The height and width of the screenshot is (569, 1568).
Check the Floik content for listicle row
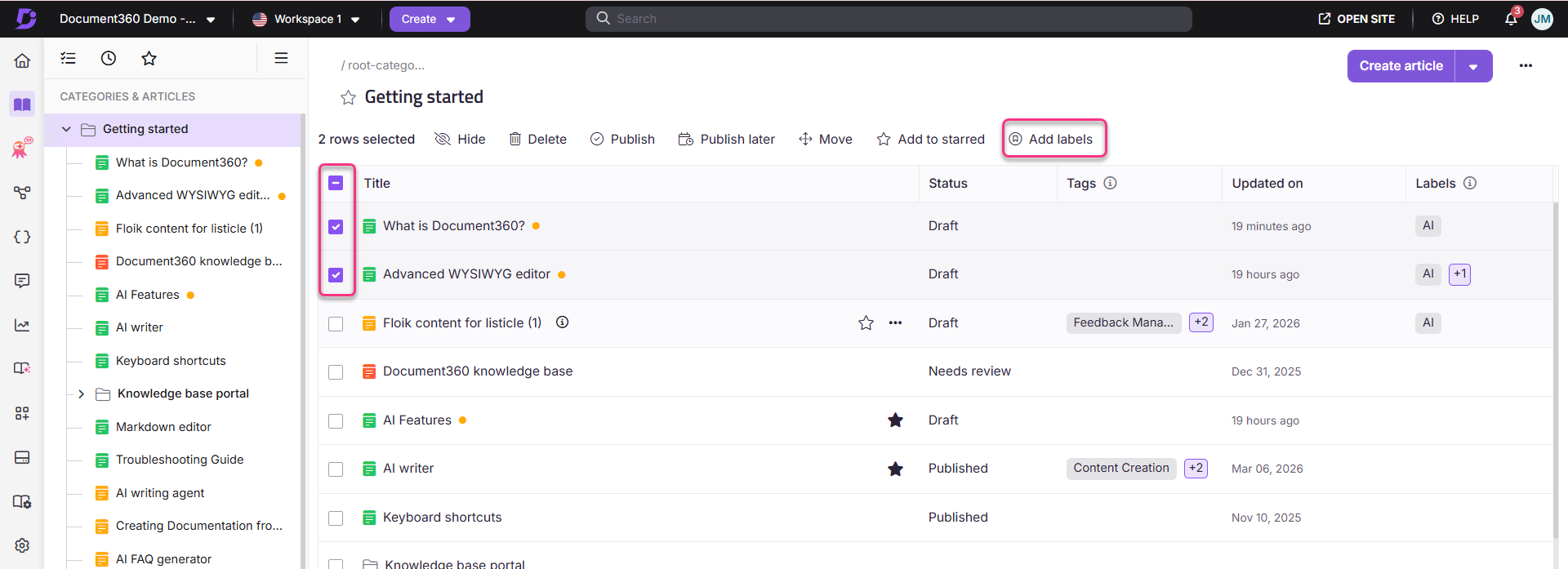point(336,323)
